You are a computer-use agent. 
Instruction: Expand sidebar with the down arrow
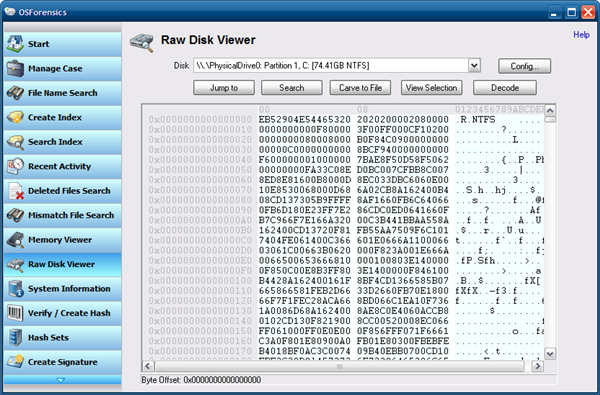pyautogui.click(x=61, y=380)
